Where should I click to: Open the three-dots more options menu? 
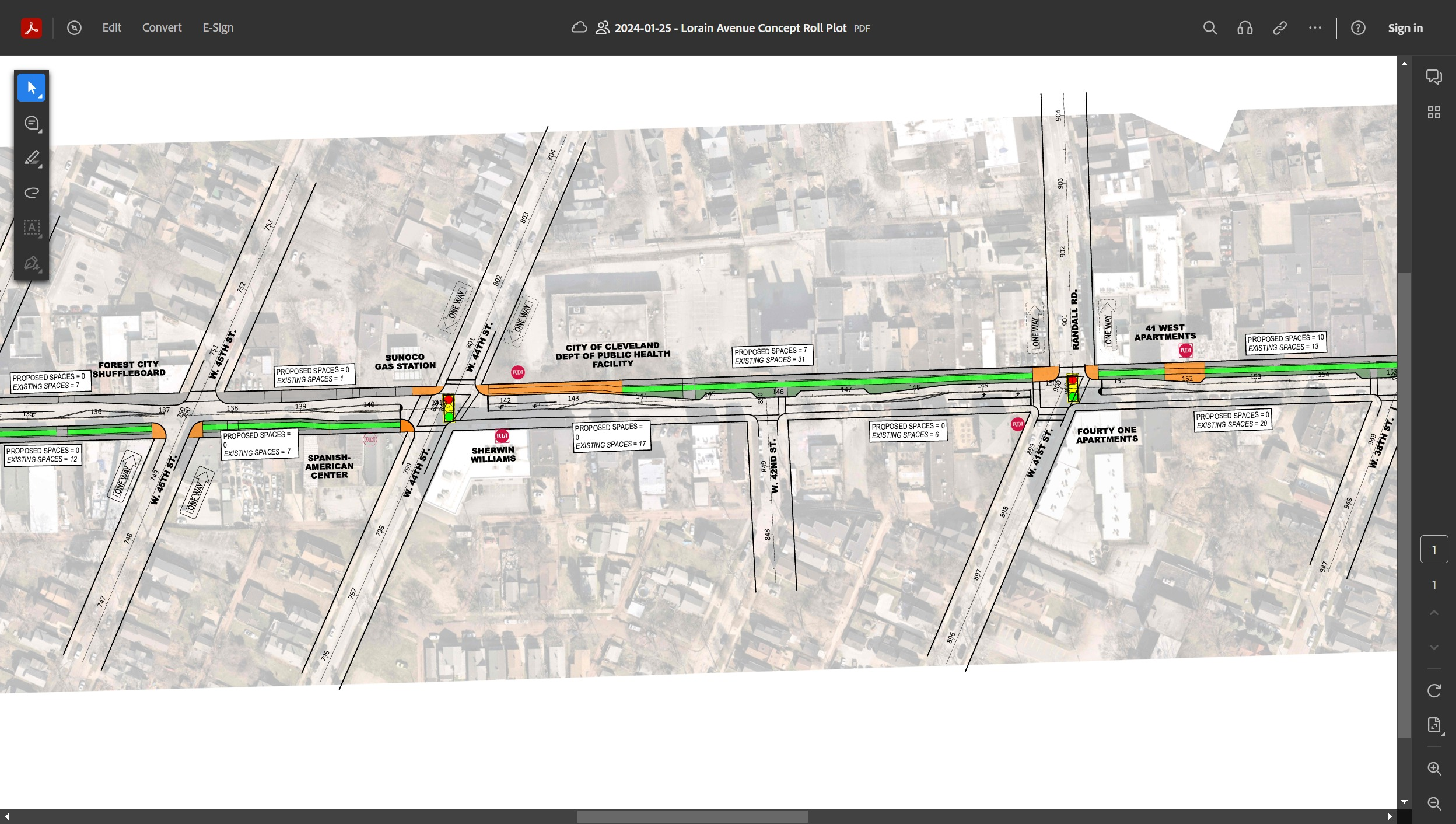coord(1315,27)
